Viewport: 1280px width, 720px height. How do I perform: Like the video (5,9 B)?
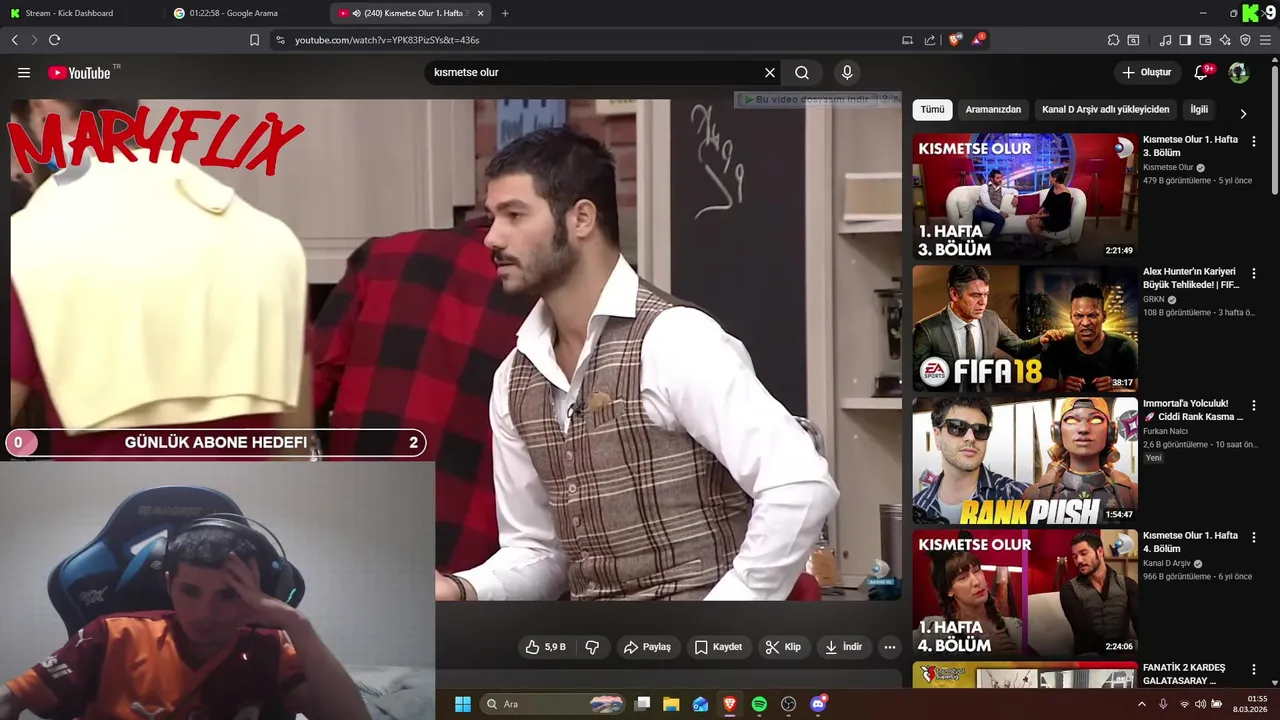coord(546,647)
